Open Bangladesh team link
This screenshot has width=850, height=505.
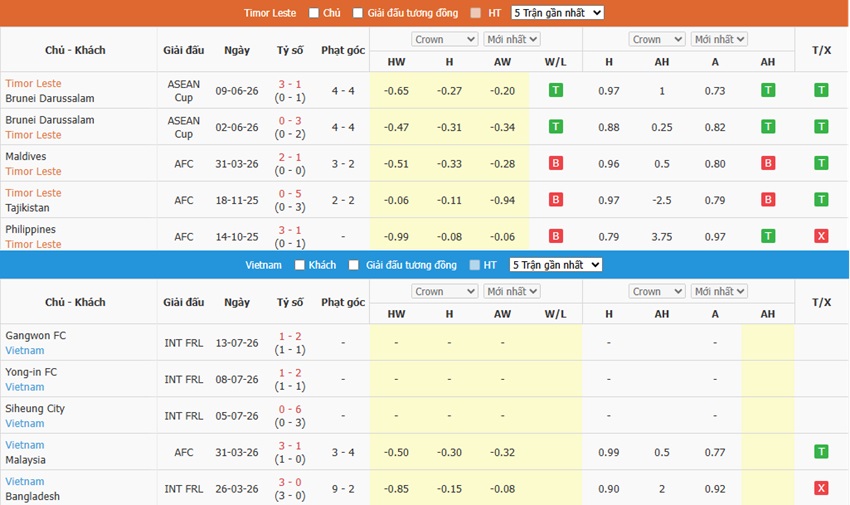click(33, 496)
